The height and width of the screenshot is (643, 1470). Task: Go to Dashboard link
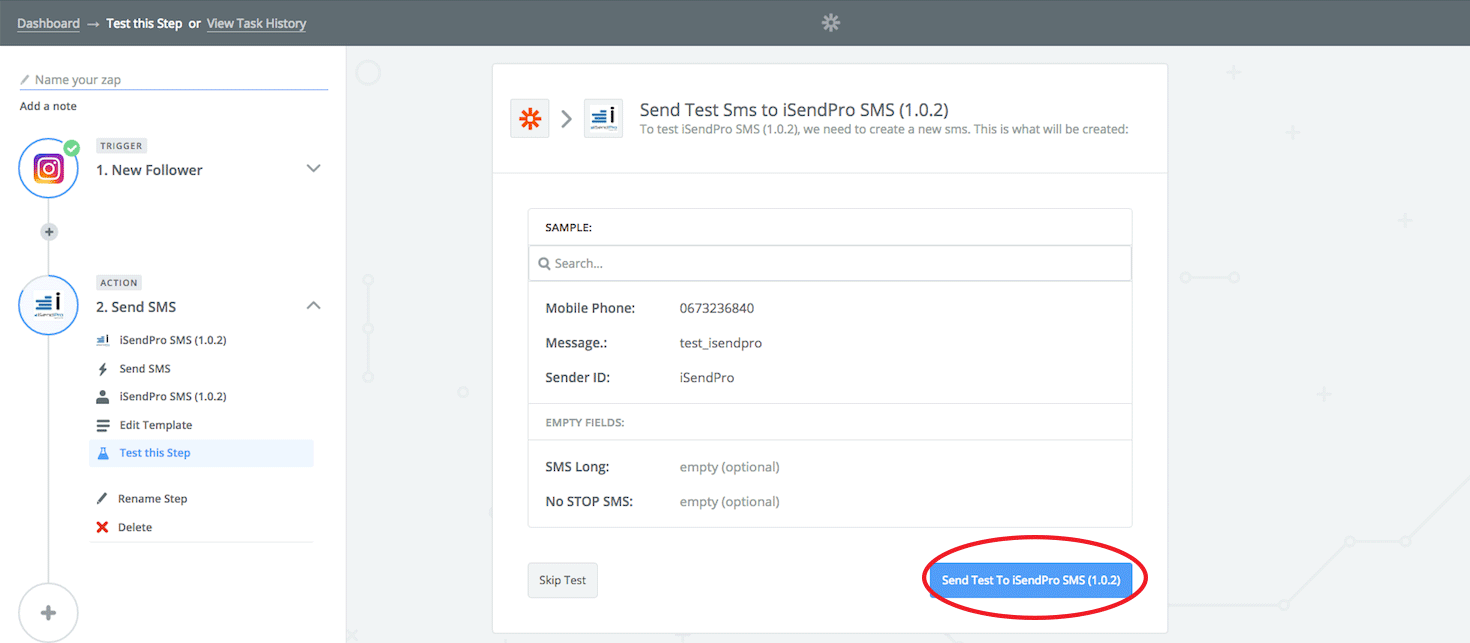(x=48, y=23)
